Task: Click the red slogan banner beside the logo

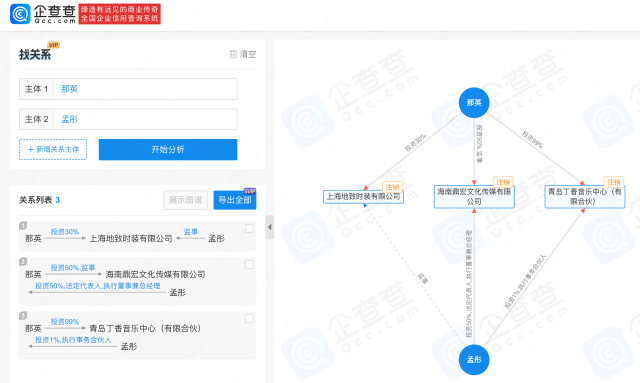Action: coord(119,14)
